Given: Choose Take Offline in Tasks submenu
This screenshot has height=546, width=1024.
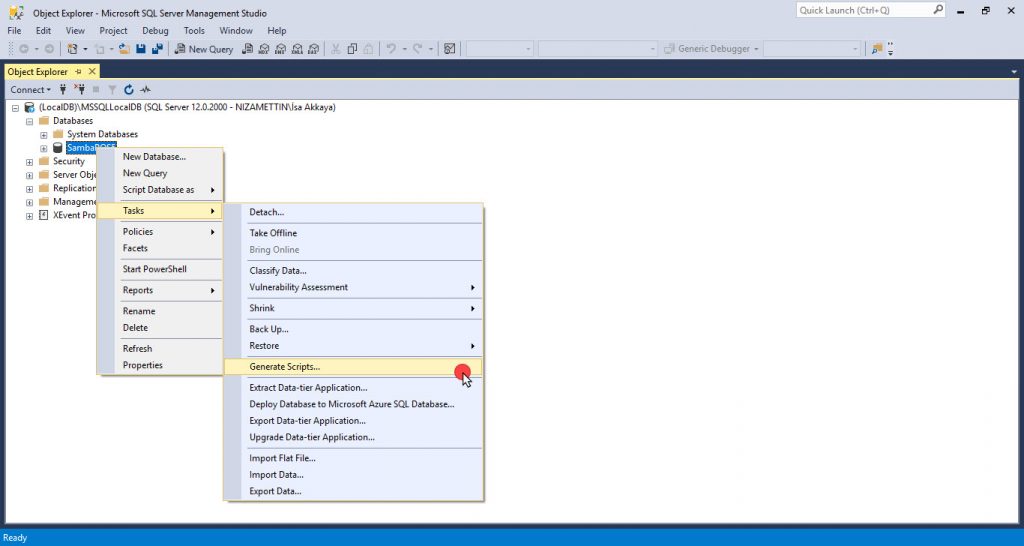Looking at the screenshot, I should coord(353,233).
